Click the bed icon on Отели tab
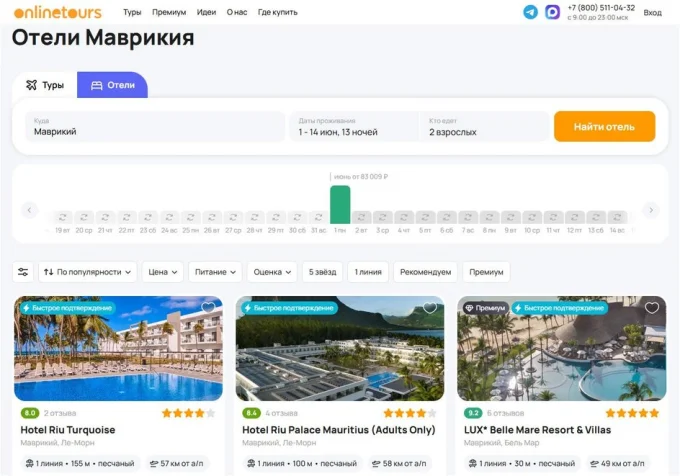Screen dimensions: 680x476 pyautogui.click(x=96, y=85)
